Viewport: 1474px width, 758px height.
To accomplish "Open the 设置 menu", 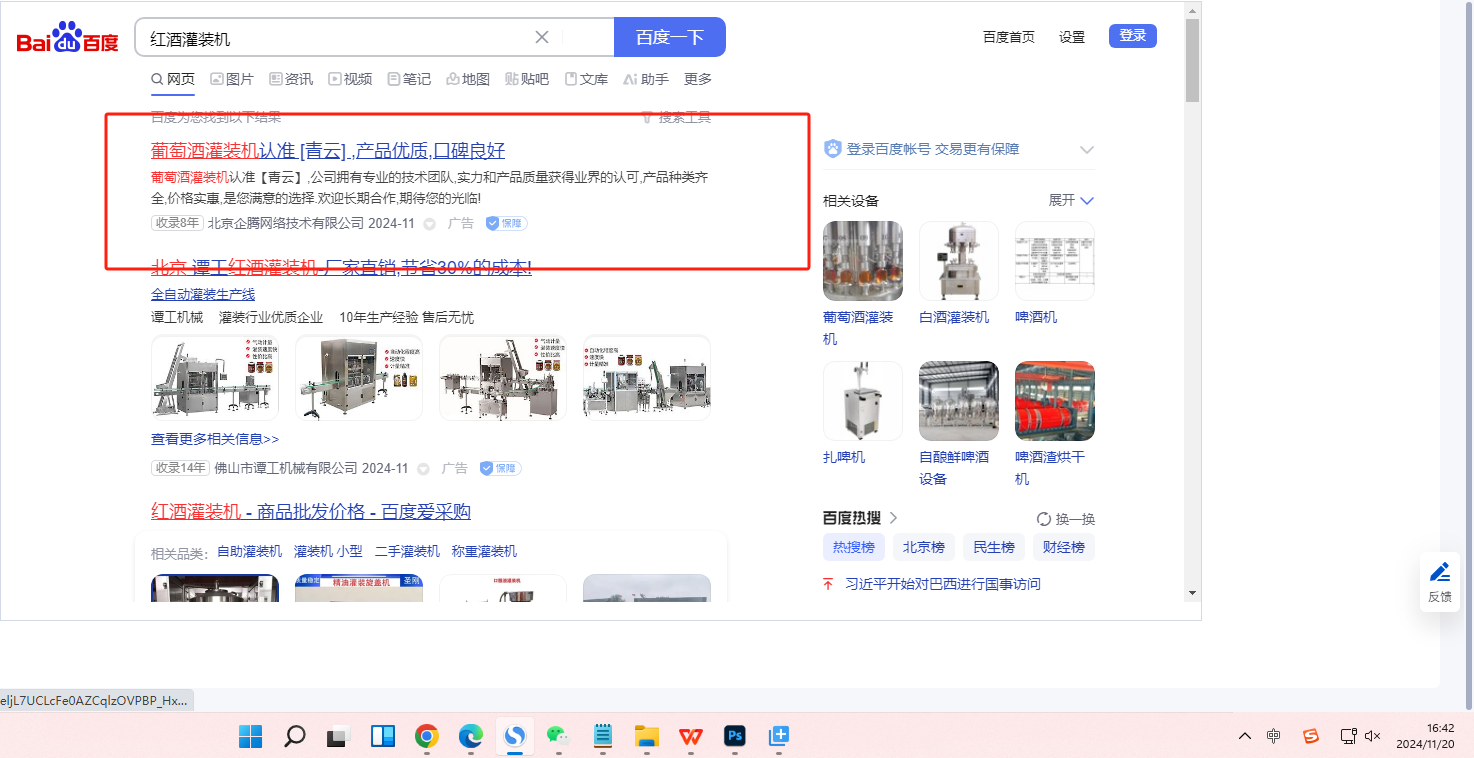I will [x=1072, y=37].
